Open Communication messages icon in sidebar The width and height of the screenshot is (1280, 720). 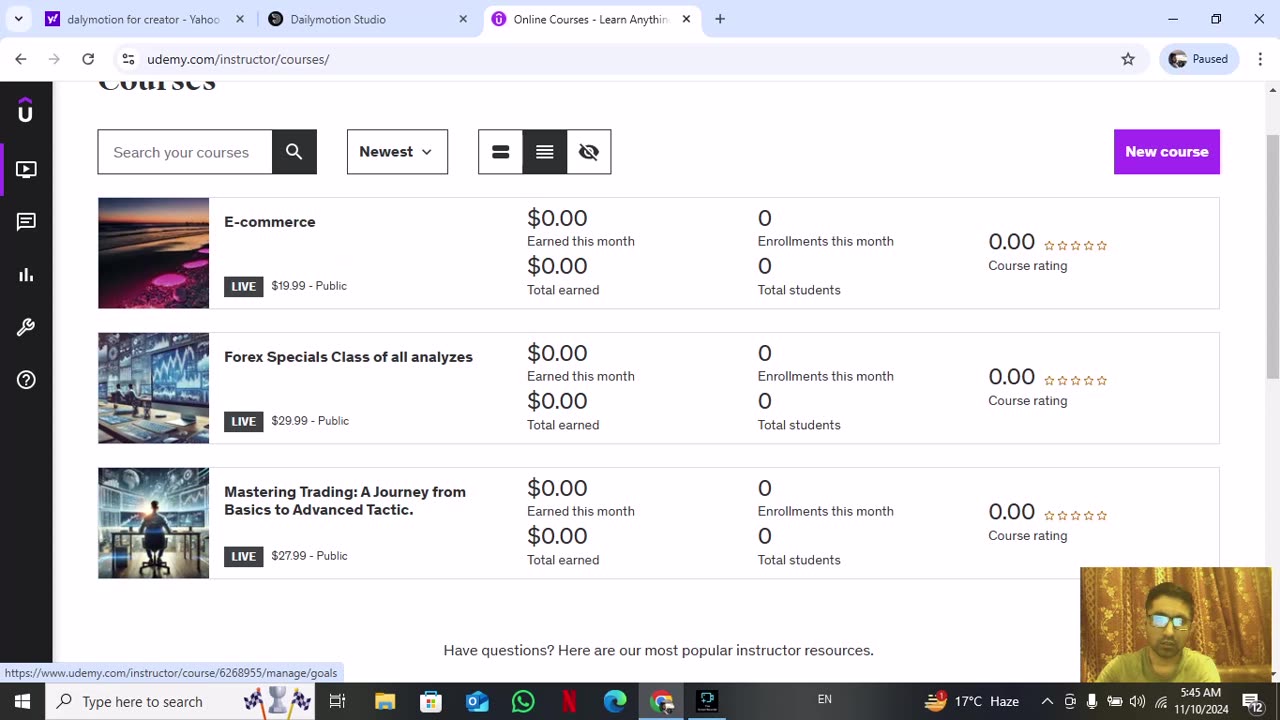(x=26, y=222)
